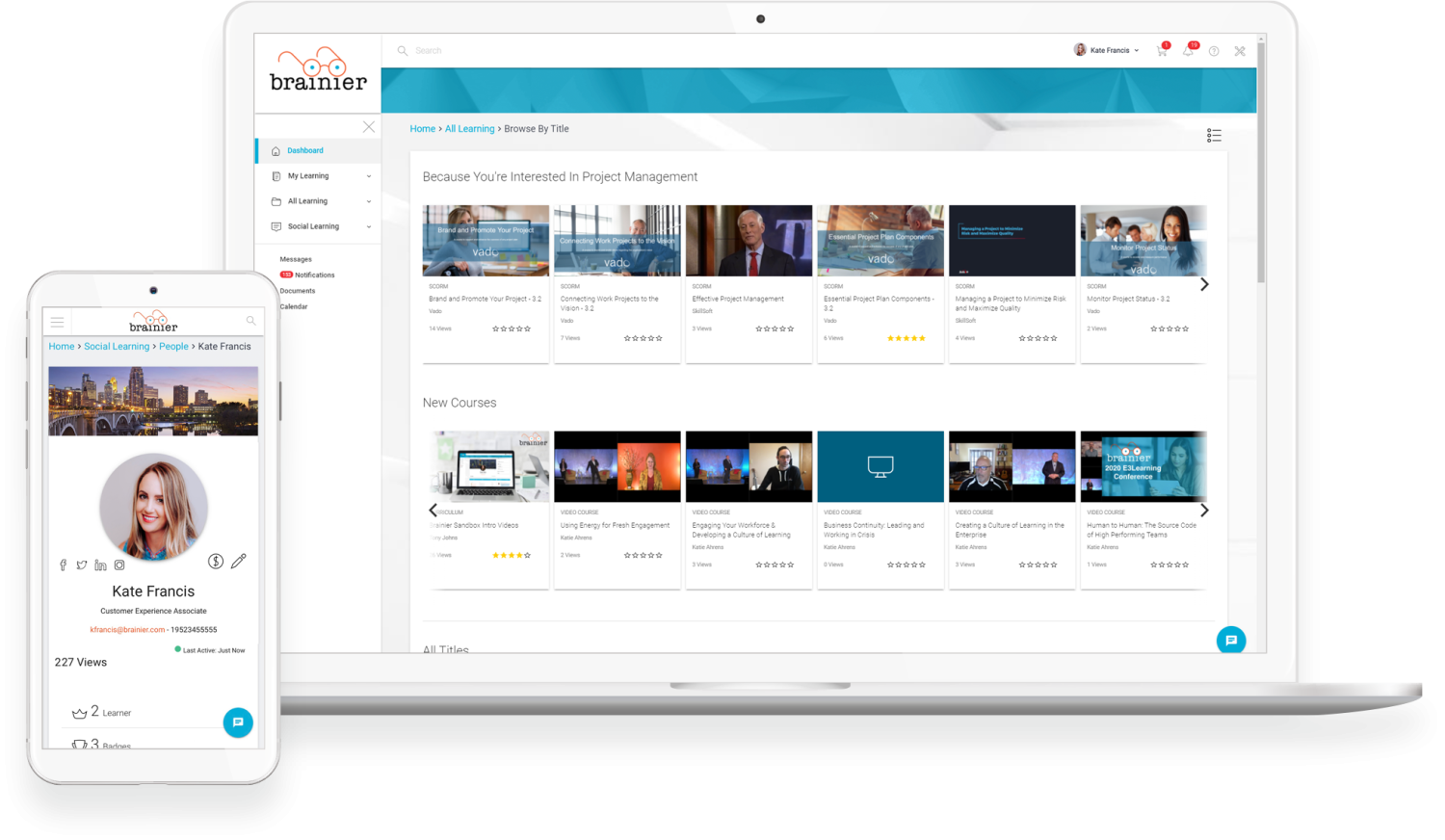Viewport: 1445px width, 840px height.
Task: Click the My Learning document icon
Action: coord(276,176)
